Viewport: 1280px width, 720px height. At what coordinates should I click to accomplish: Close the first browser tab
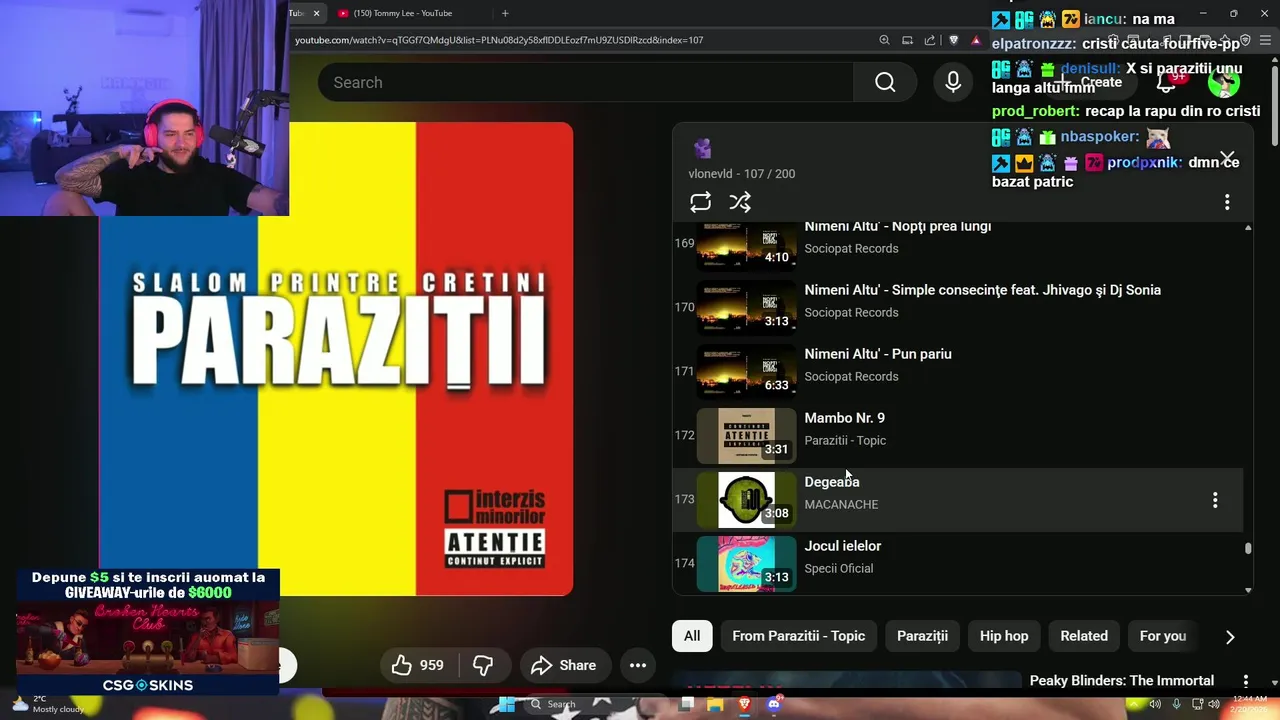(x=316, y=13)
